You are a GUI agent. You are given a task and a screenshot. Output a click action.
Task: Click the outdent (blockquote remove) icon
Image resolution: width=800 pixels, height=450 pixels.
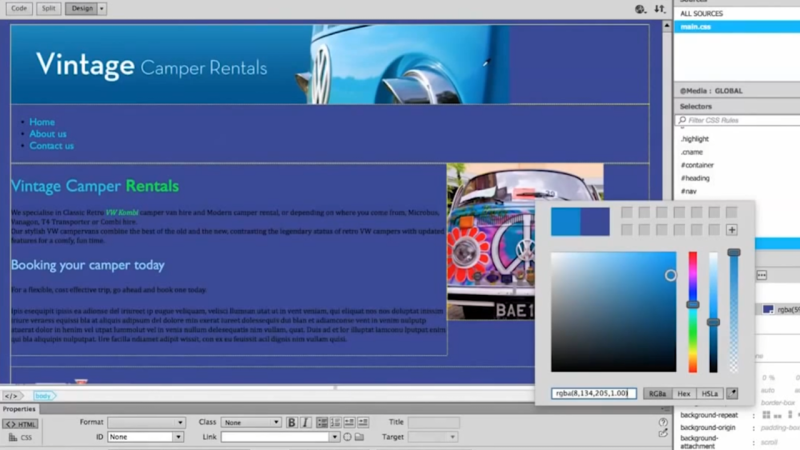[x=349, y=422]
